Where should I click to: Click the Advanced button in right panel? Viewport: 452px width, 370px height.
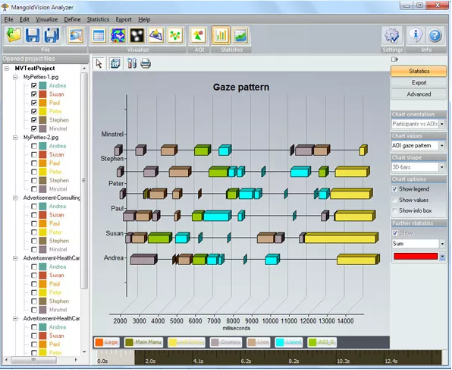[x=419, y=94]
